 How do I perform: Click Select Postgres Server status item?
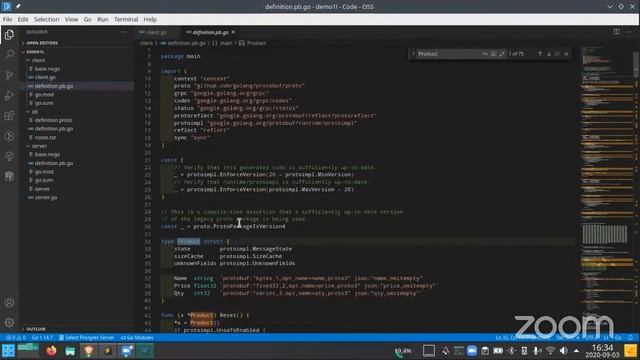tap(87, 338)
